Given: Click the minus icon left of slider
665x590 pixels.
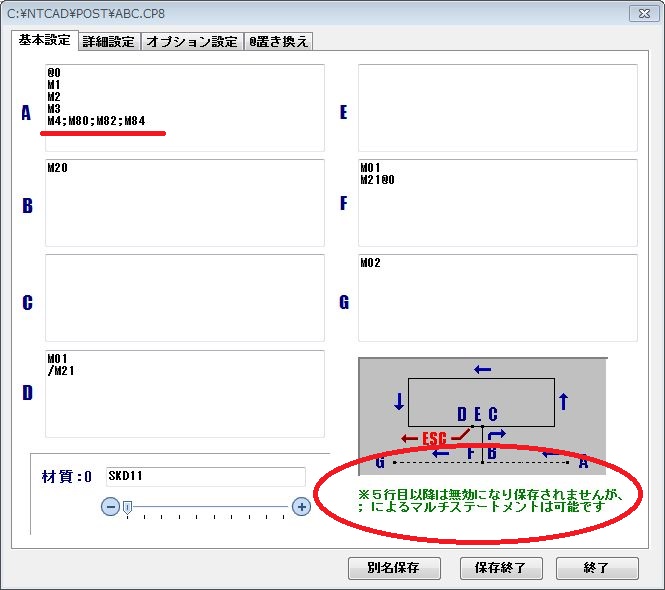Looking at the screenshot, I should point(110,507).
